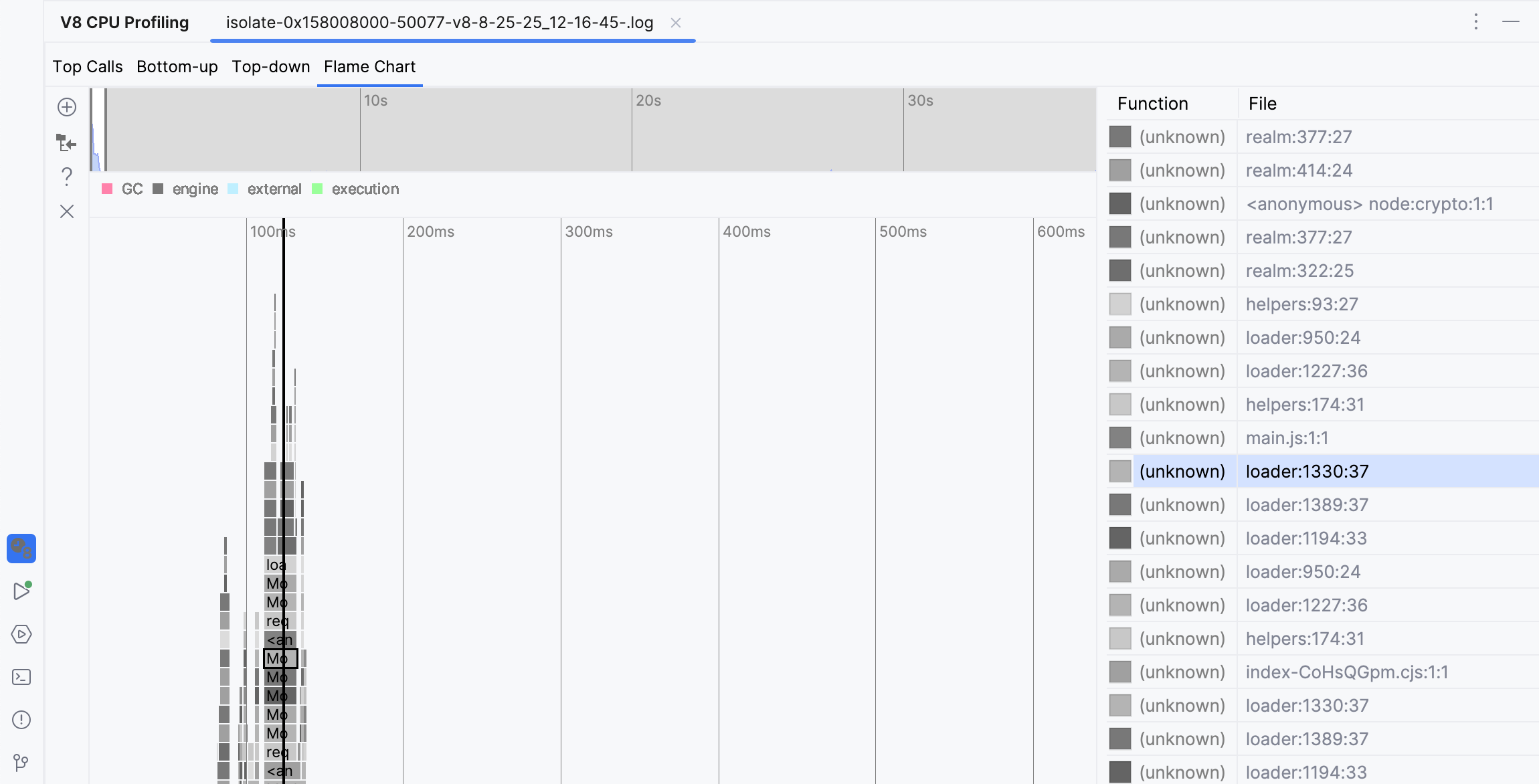
Task: Open the Git tool window icon
Action: click(21, 763)
